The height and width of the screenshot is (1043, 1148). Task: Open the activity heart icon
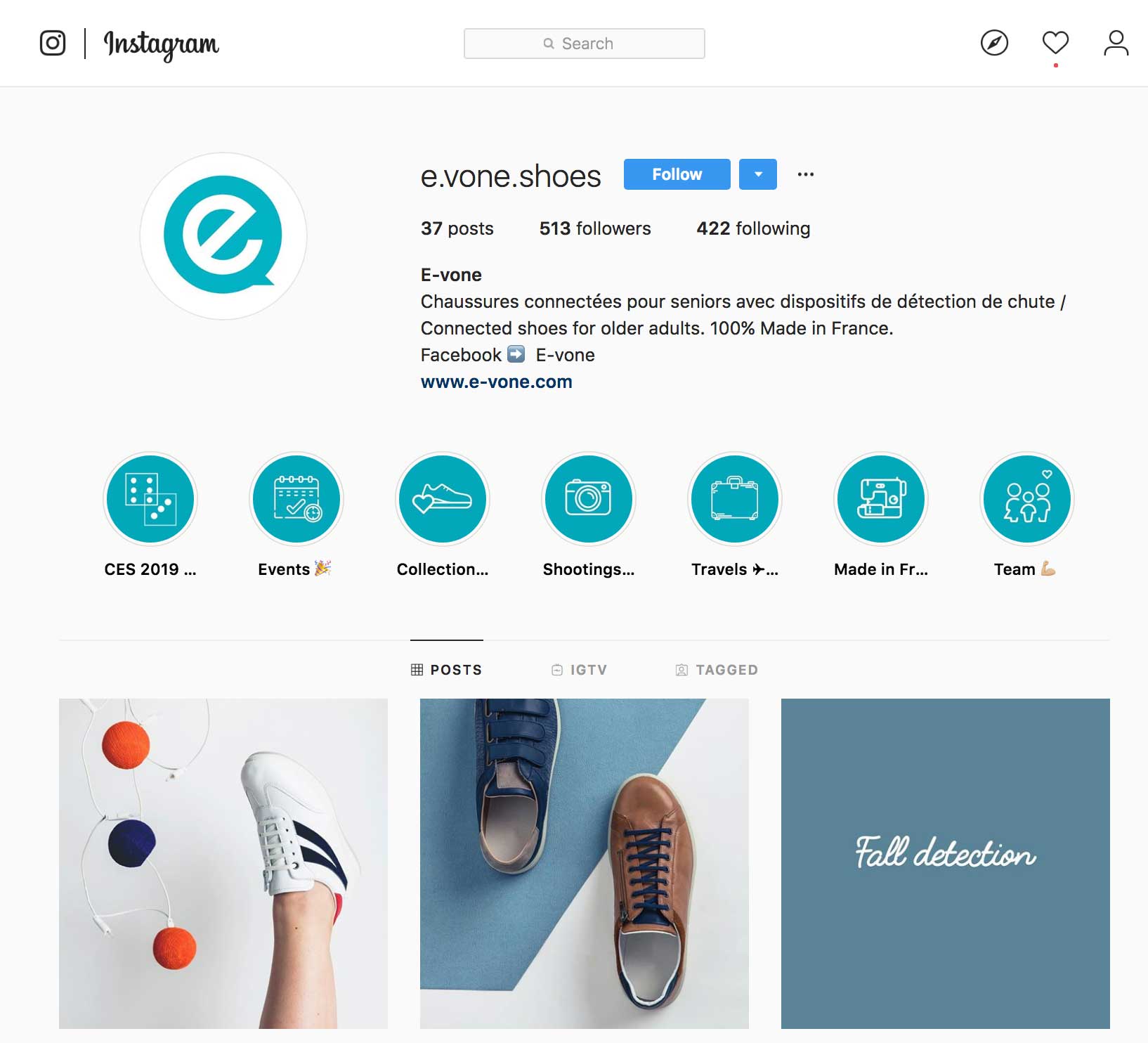point(1055,43)
